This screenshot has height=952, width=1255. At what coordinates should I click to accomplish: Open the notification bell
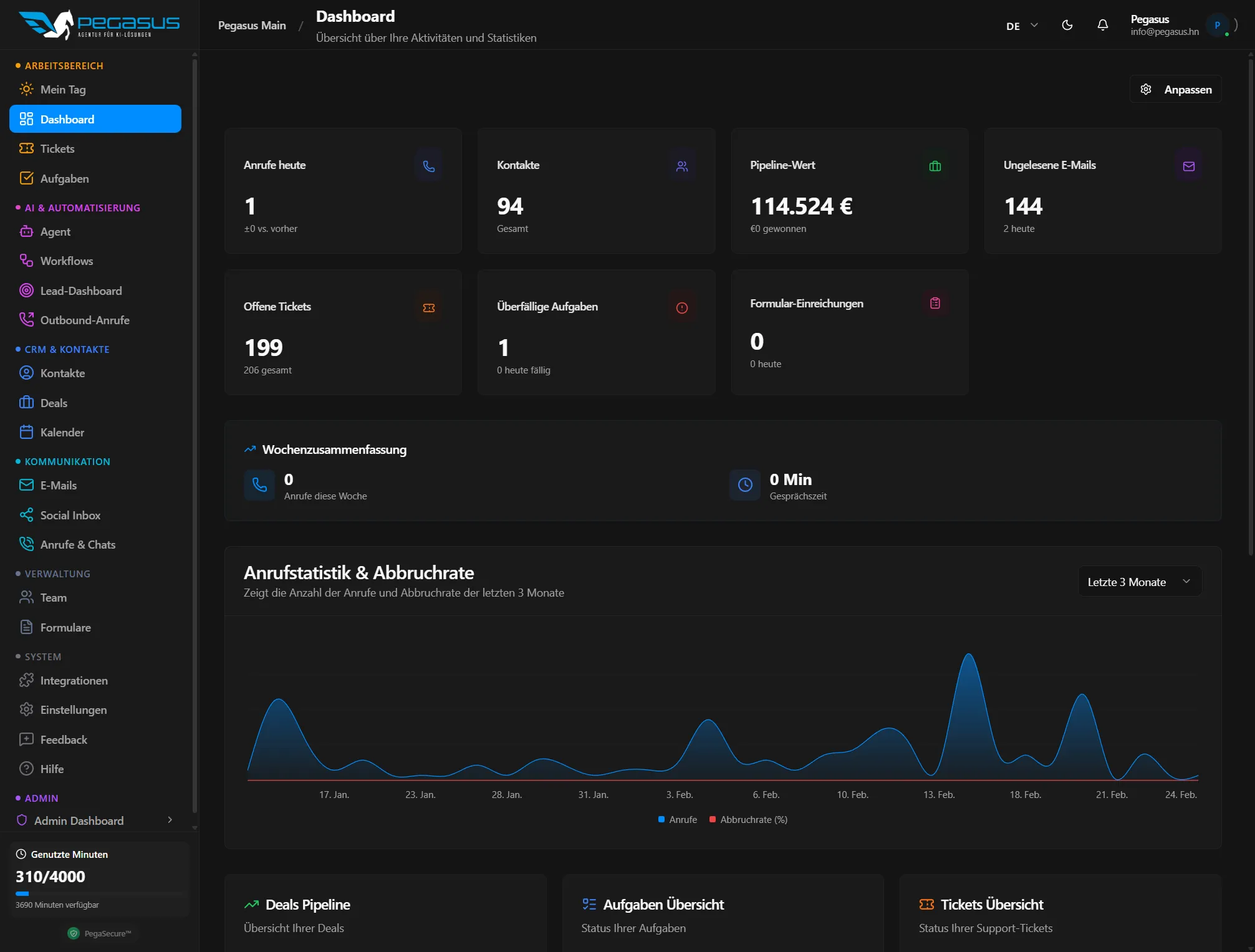point(1102,25)
